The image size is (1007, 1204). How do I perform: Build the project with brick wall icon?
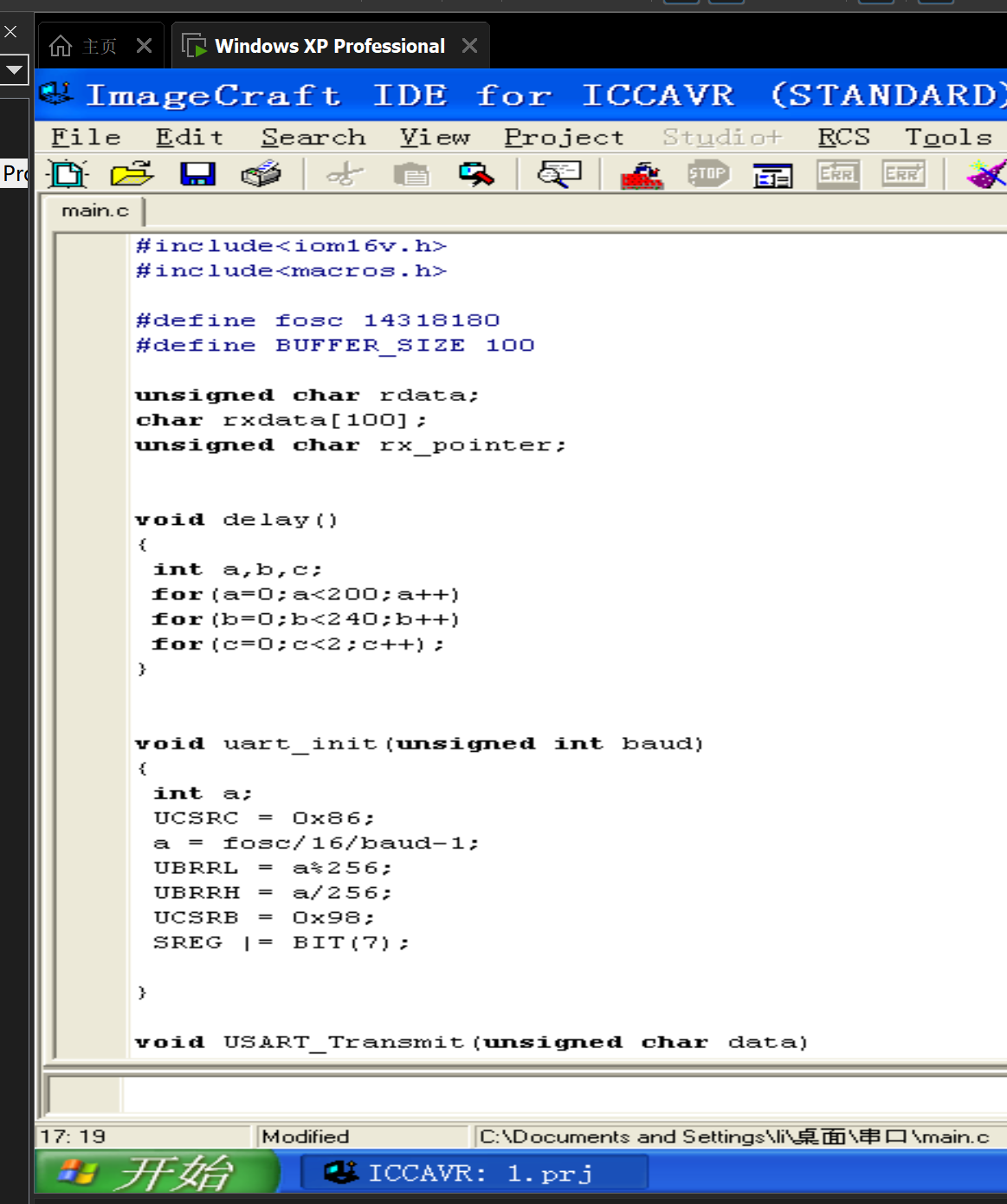click(x=642, y=174)
